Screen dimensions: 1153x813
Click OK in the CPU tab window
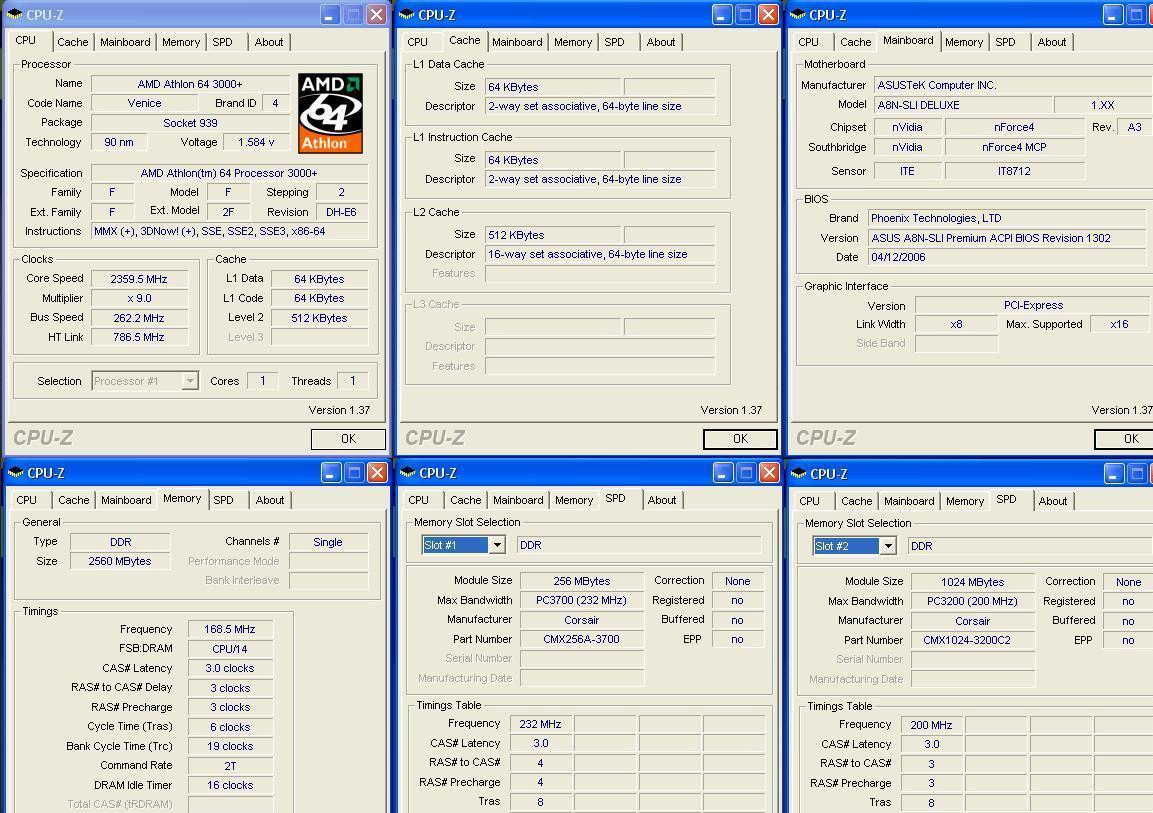[348, 439]
